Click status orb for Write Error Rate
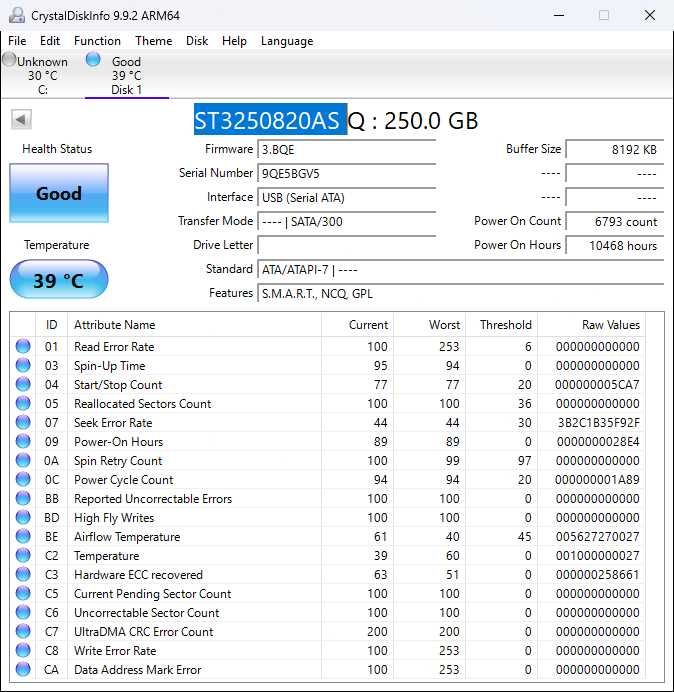674x692 pixels. 23,650
